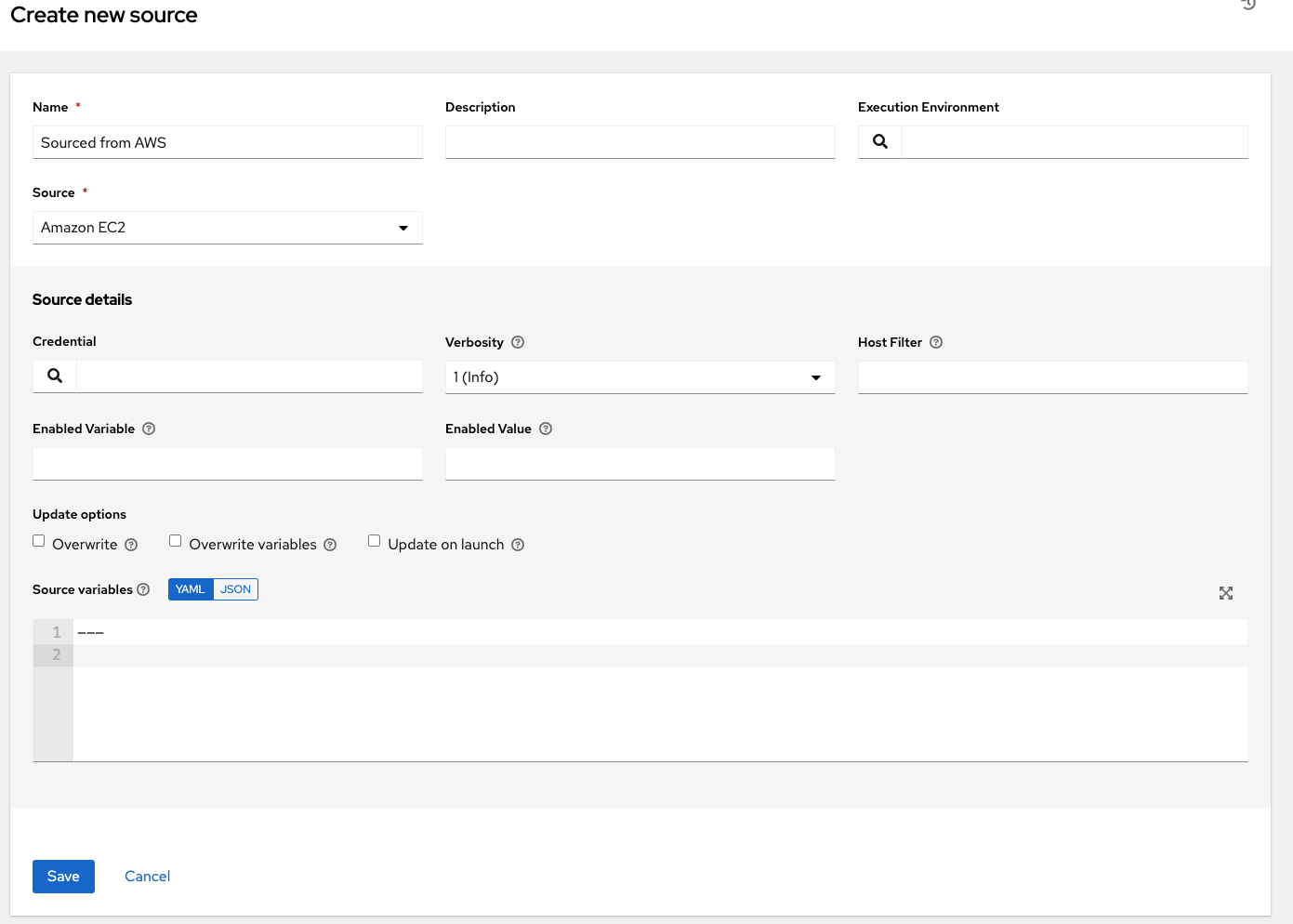Show the Enabled Variable help tooltip
Screen dimensions: 1293x924
[x=149, y=429]
